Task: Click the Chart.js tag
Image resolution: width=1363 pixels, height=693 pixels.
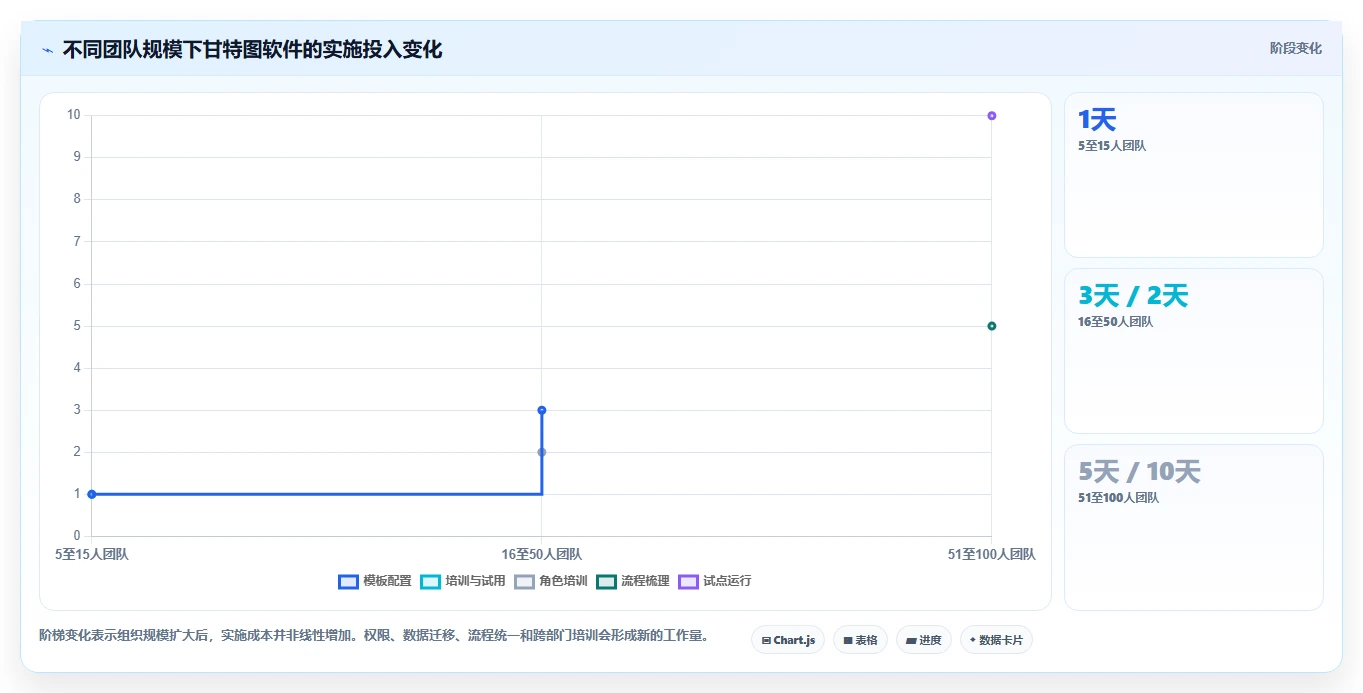Action: 788,640
